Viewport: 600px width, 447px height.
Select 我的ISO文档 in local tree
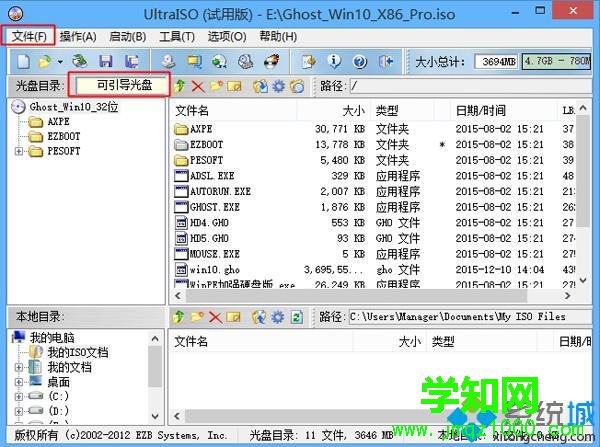click(78, 352)
